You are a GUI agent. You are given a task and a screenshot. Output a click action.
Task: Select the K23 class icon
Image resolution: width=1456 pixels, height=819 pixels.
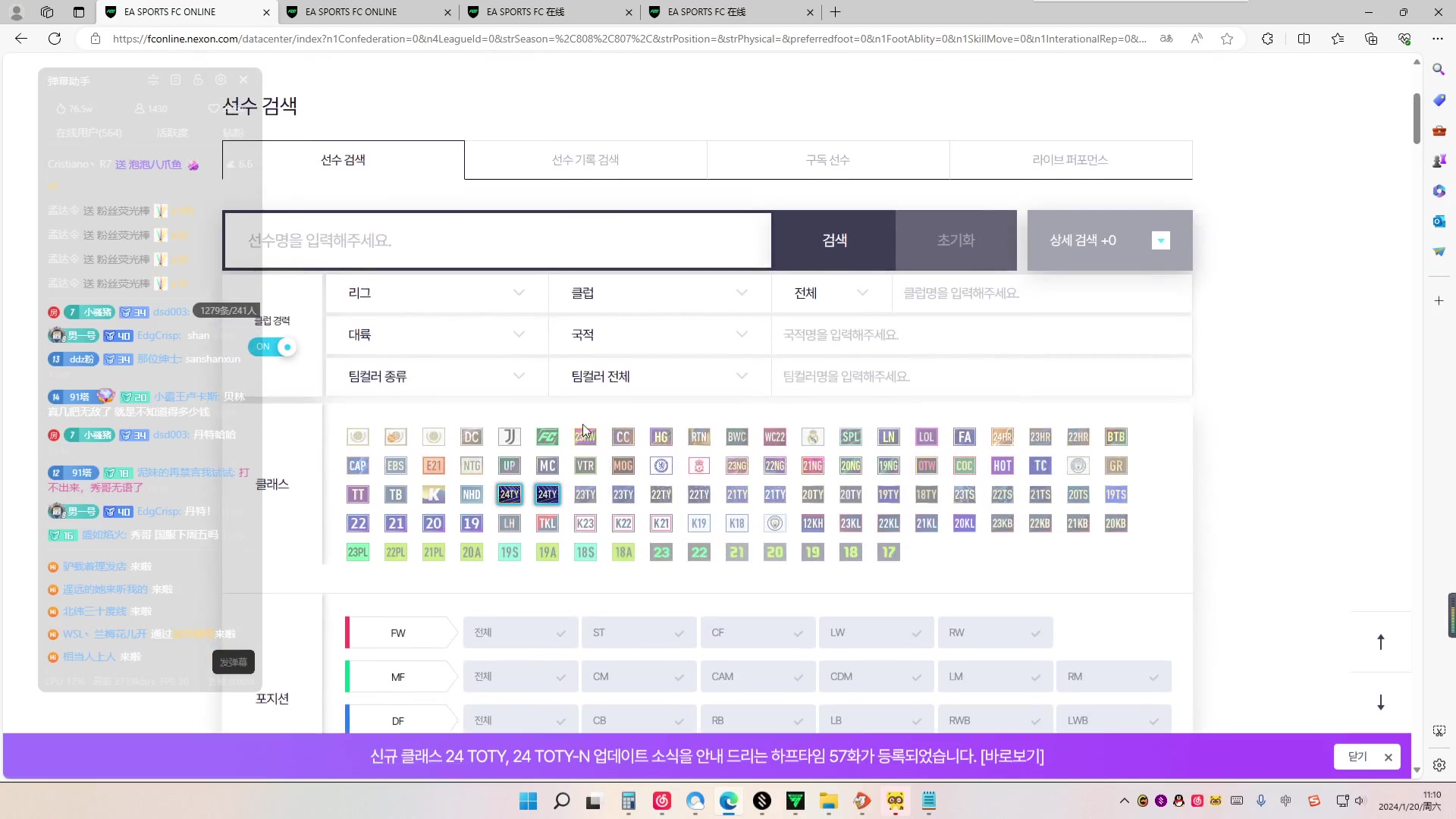(x=585, y=523)
